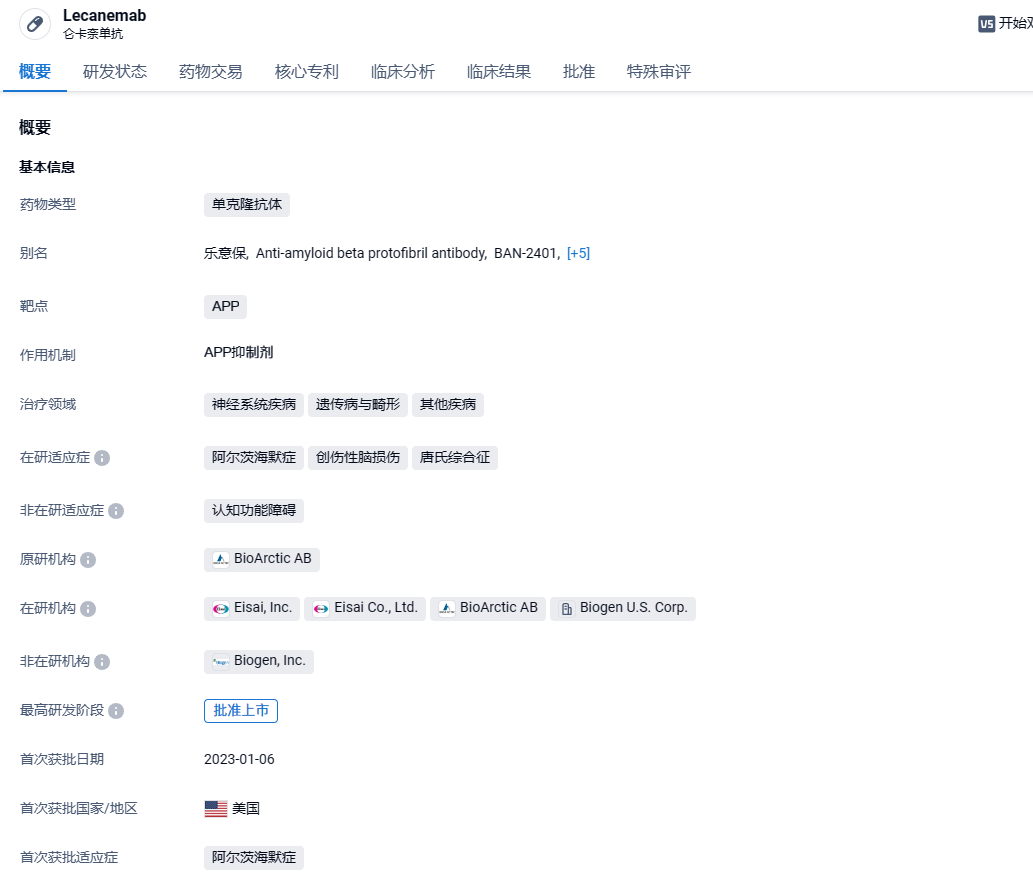This screenshot has height=889, width=1033.
Task: Click info icon next to 非在研适应症
Action: (x=116, y=511)
